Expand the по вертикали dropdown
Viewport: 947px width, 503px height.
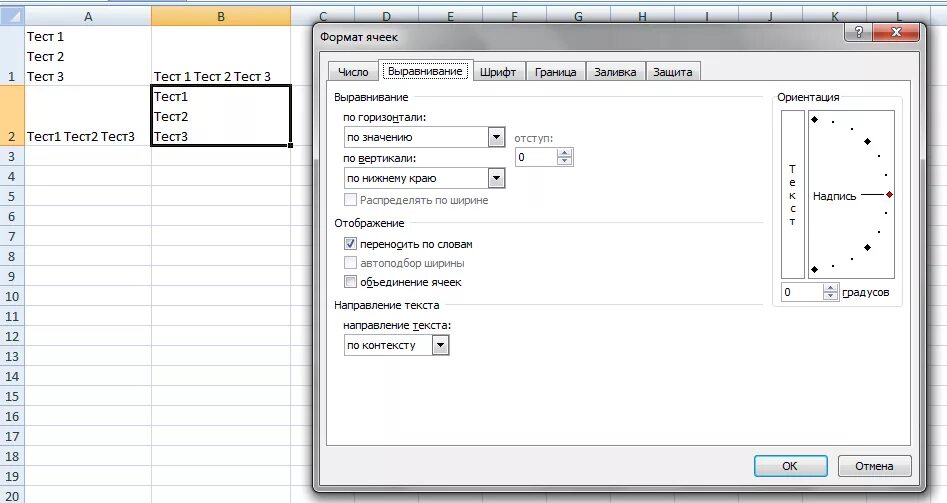click(x=496, y=178)
